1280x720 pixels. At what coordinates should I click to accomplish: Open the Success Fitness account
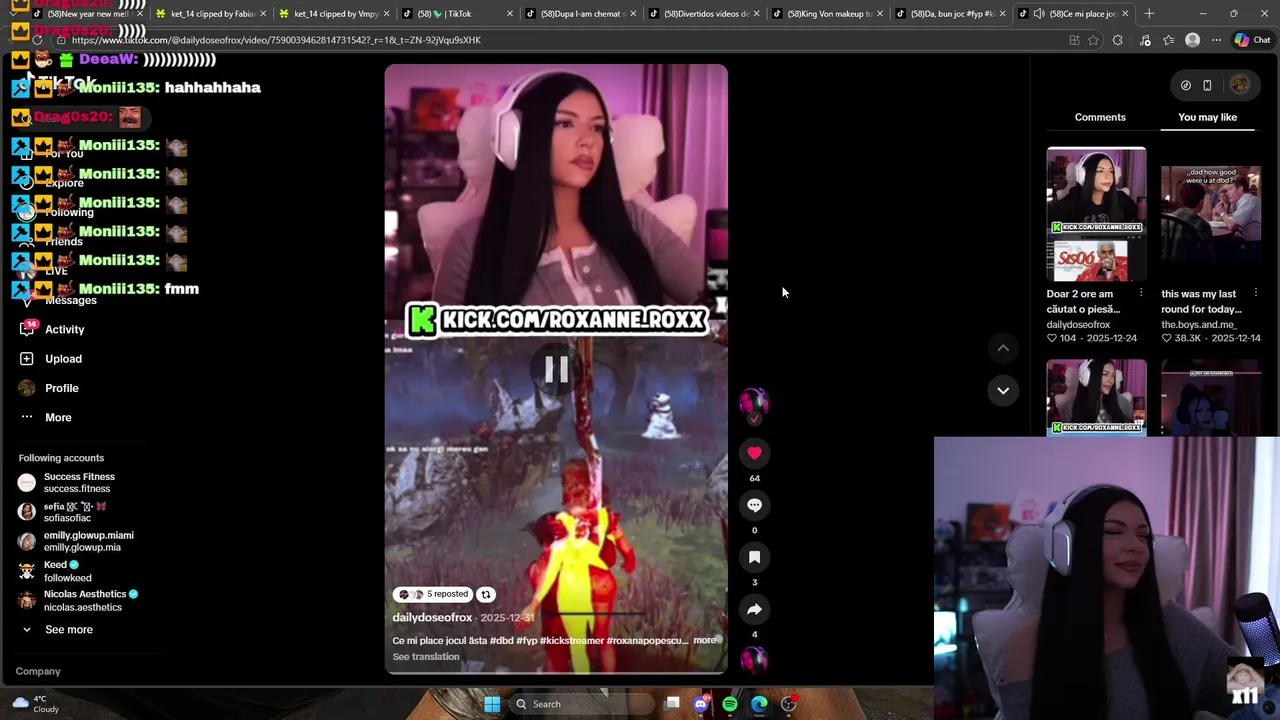pos(79,482)
